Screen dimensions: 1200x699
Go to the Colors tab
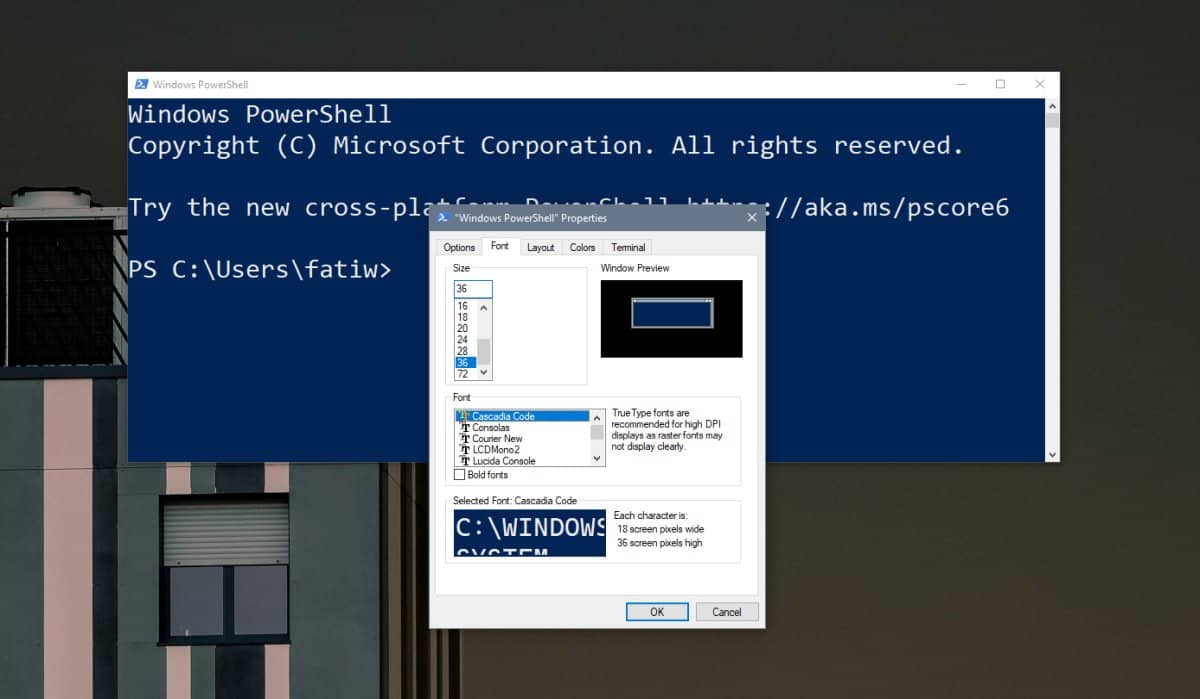coord(582,247)
